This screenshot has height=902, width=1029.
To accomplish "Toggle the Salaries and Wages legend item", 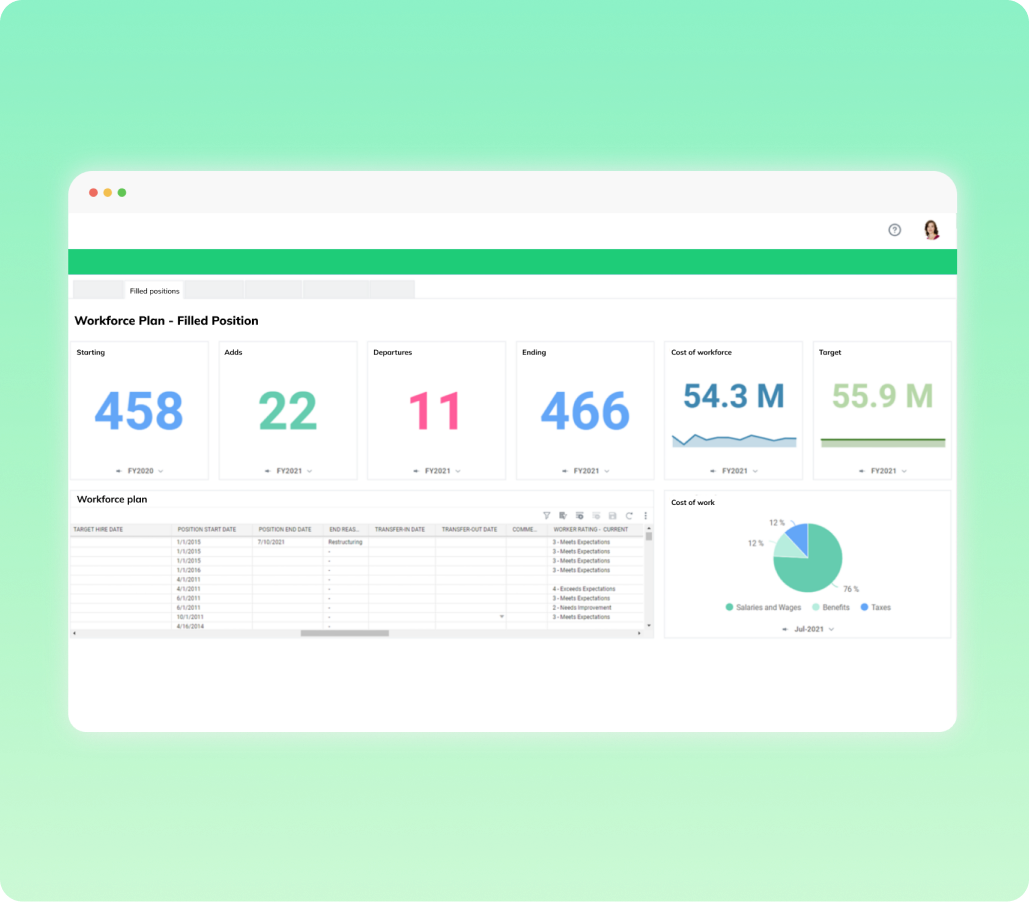I will pyautogui.click(x=762, y=607).
